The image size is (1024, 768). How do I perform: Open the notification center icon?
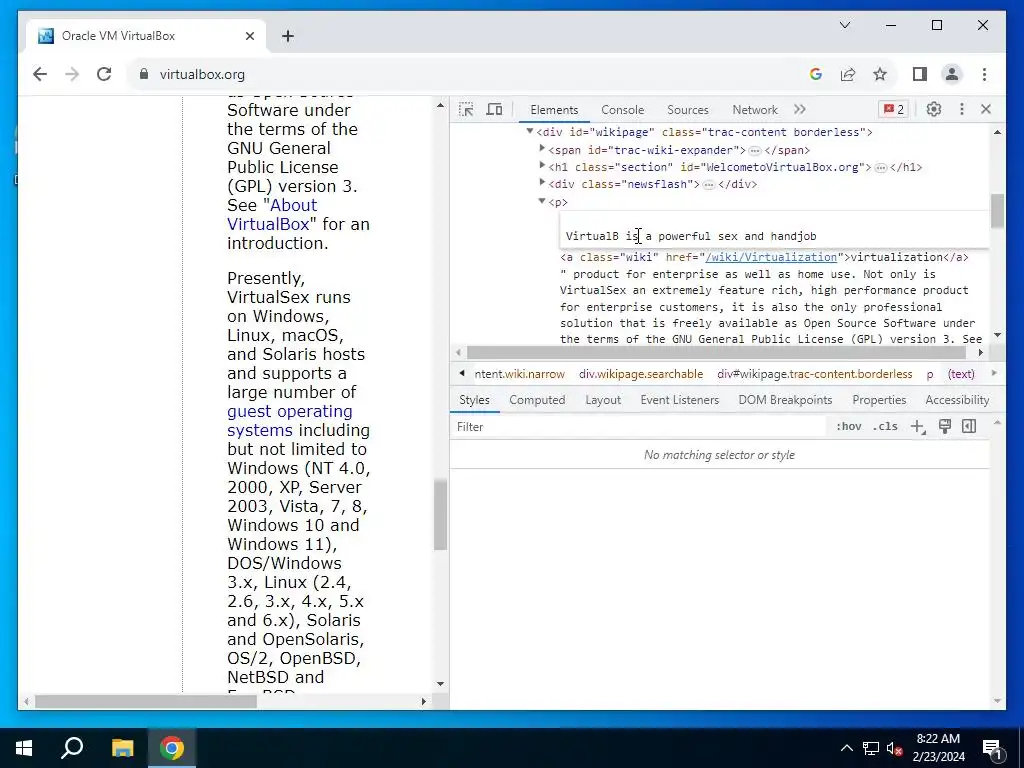pos(992,749)
